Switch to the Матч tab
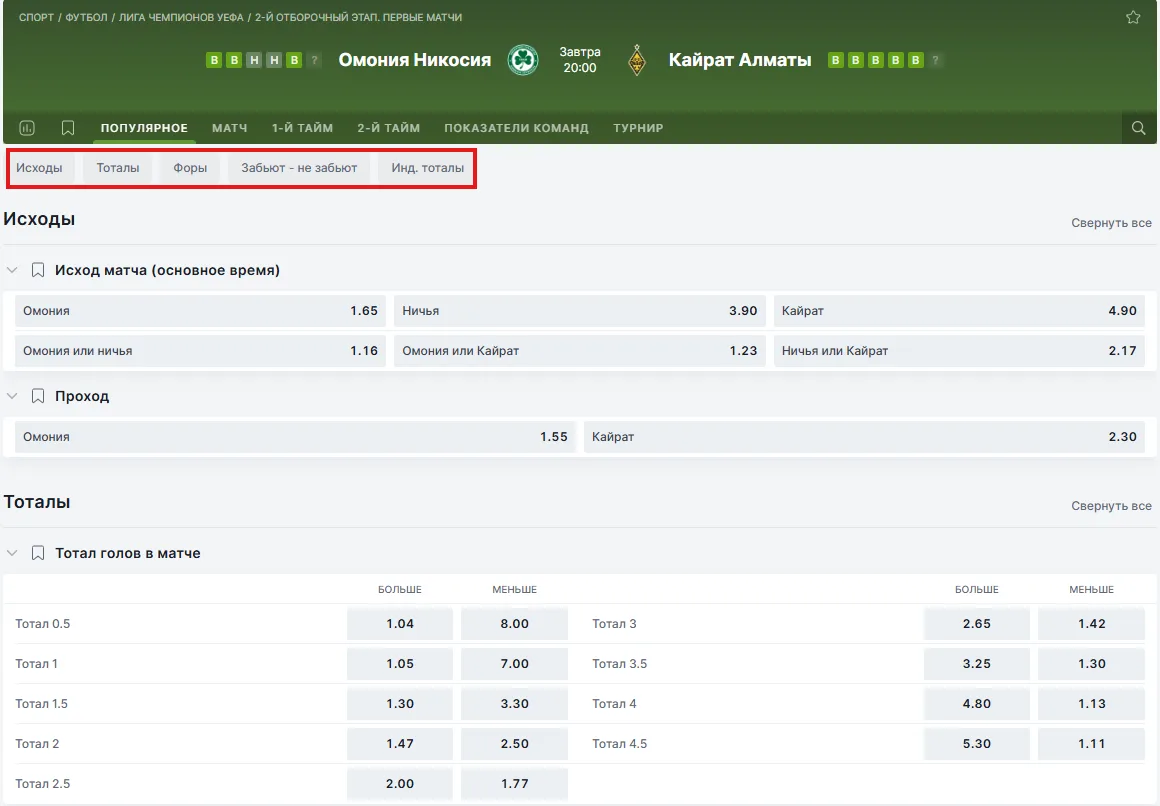 tap(229, 128)
